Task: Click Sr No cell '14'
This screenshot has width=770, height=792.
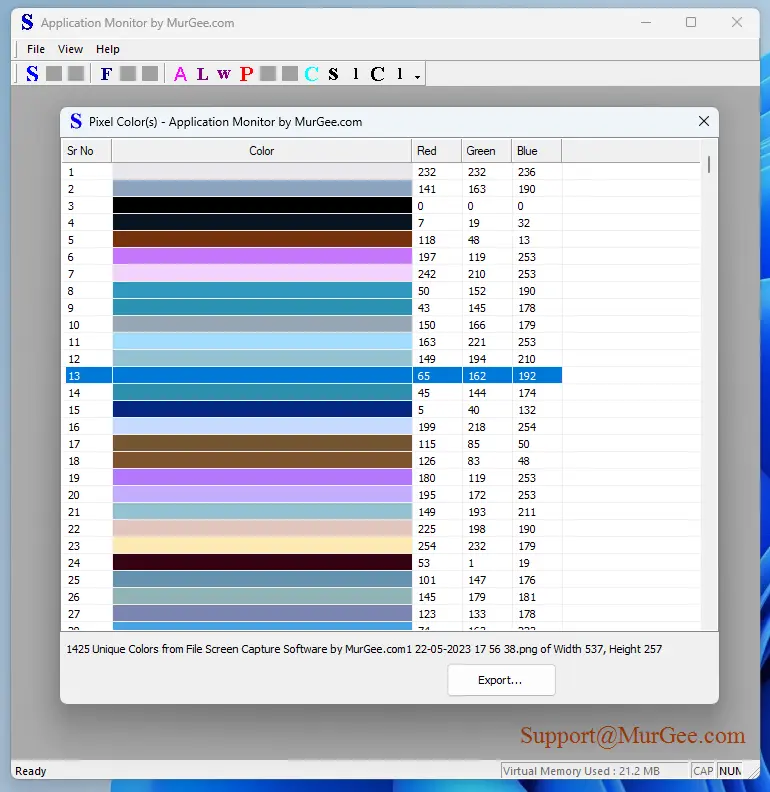Action: [x=74, y=392]
